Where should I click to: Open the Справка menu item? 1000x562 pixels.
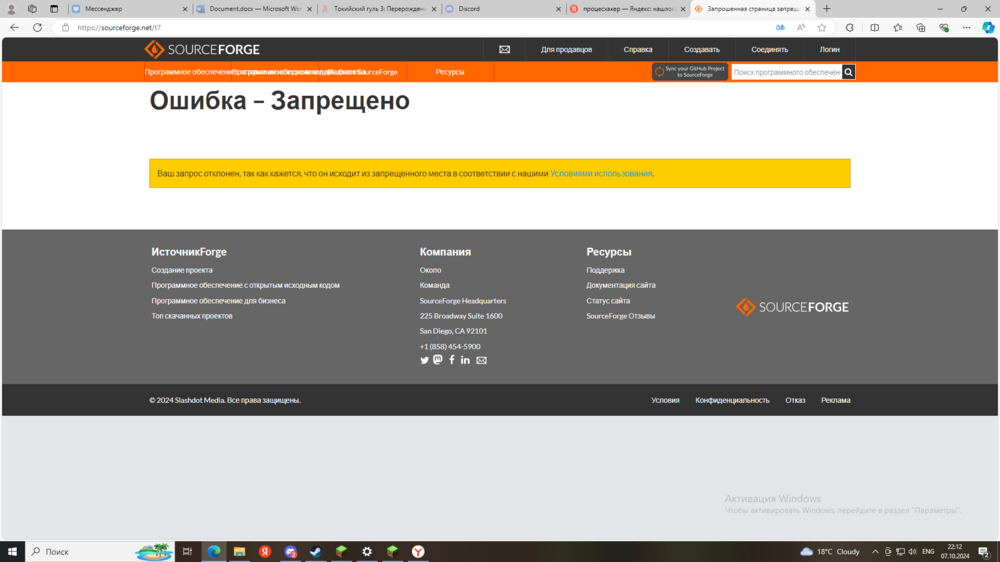pos(638,49)
